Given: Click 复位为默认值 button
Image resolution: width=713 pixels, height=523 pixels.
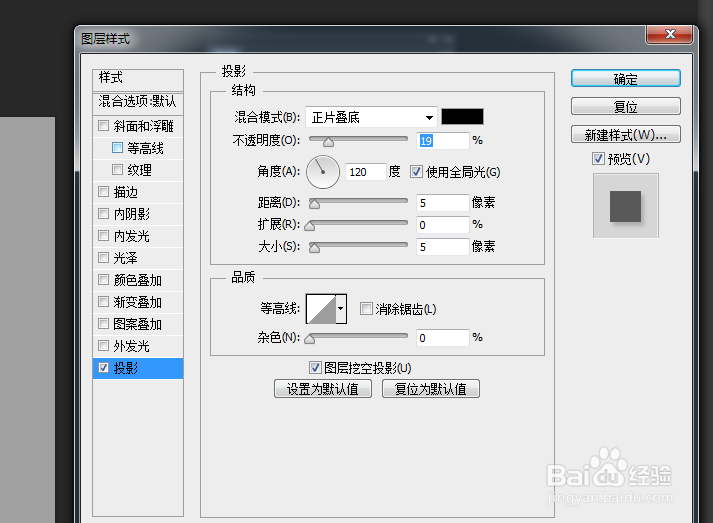Looking at the screenshot, I should pos(431,389).
